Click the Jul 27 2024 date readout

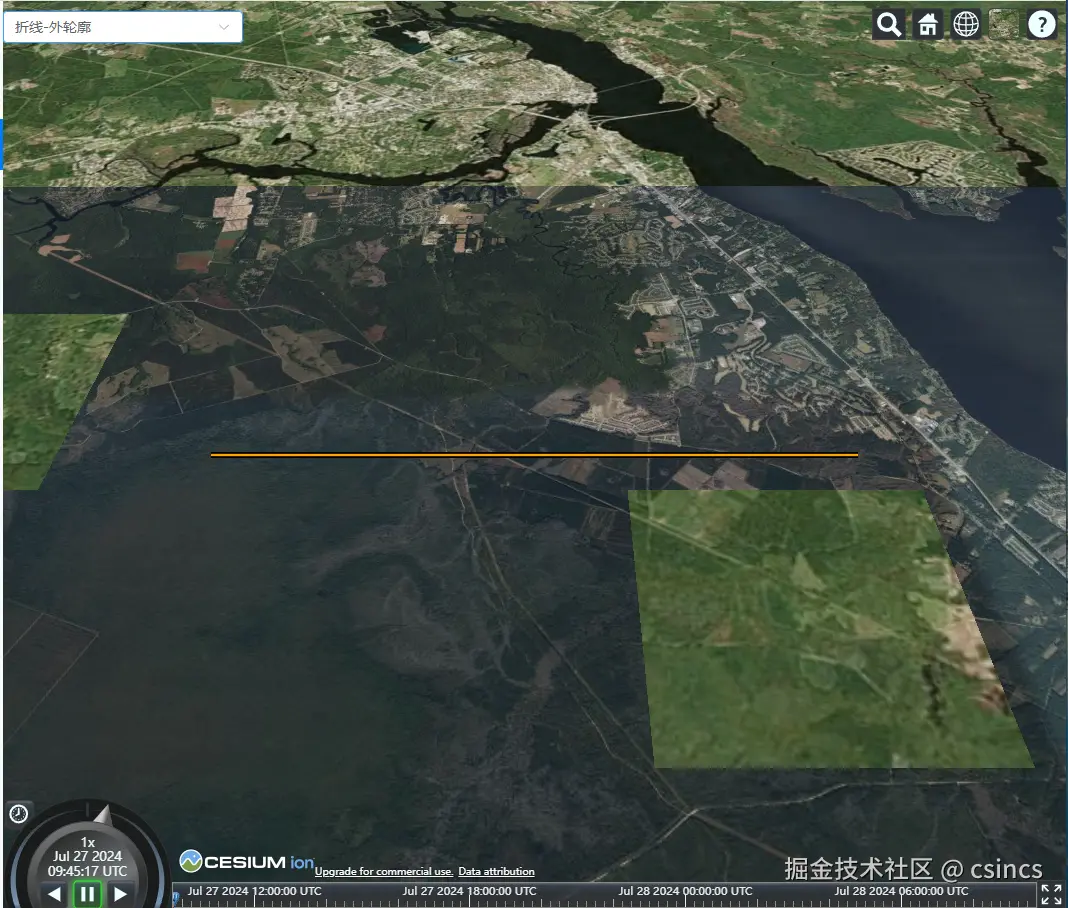coord(87,856)
